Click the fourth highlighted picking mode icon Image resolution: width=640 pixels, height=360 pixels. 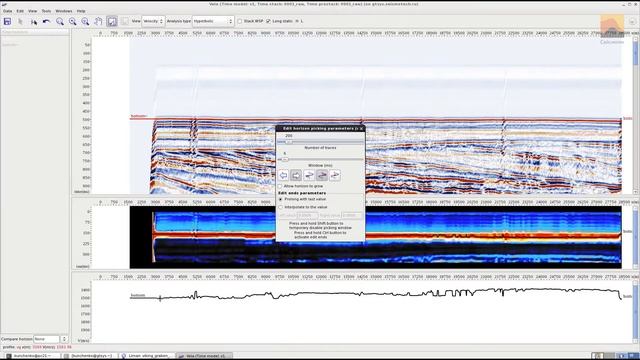322,176
